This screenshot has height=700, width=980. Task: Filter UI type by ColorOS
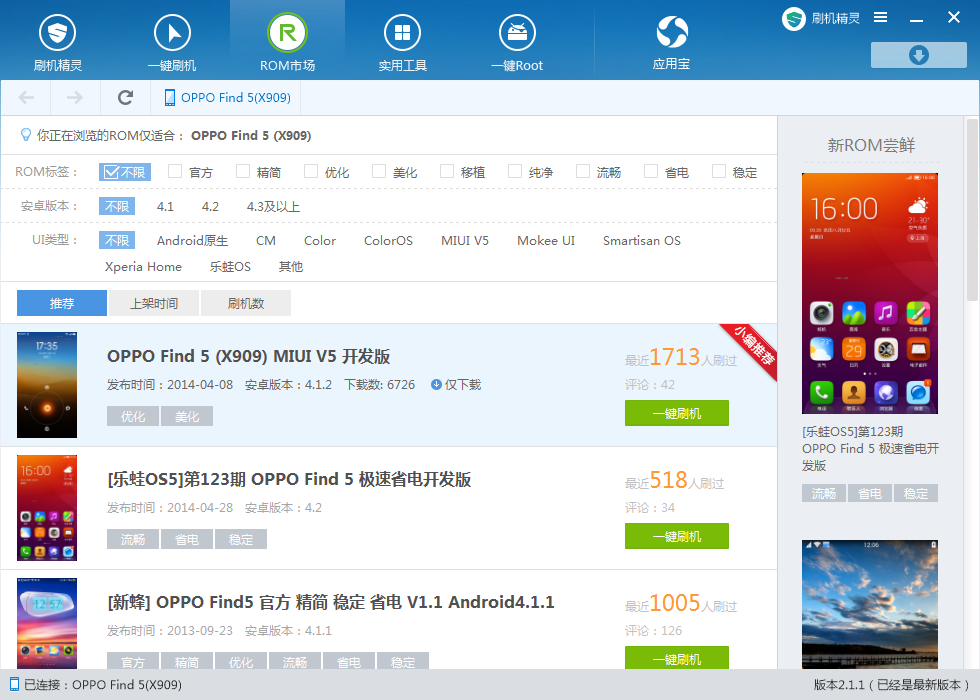[388, 241]
